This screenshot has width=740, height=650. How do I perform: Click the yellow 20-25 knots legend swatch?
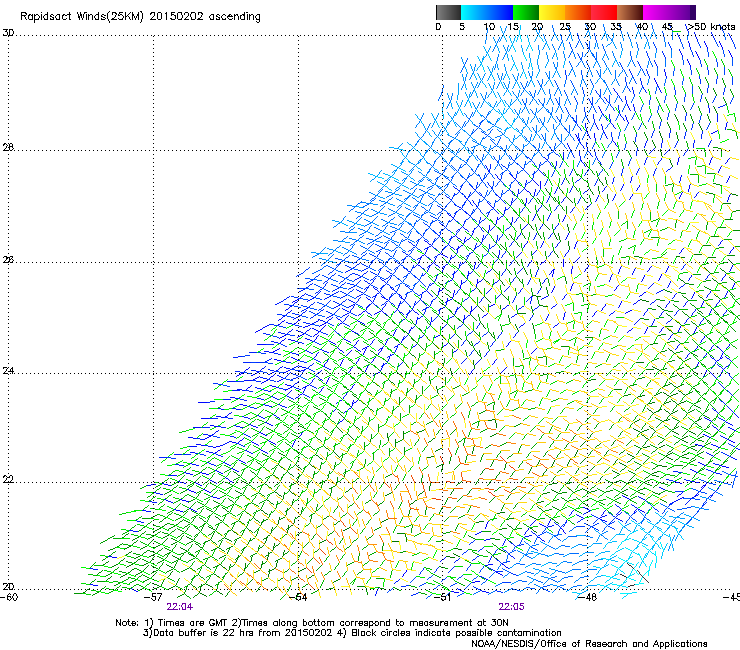coord(552,12)
